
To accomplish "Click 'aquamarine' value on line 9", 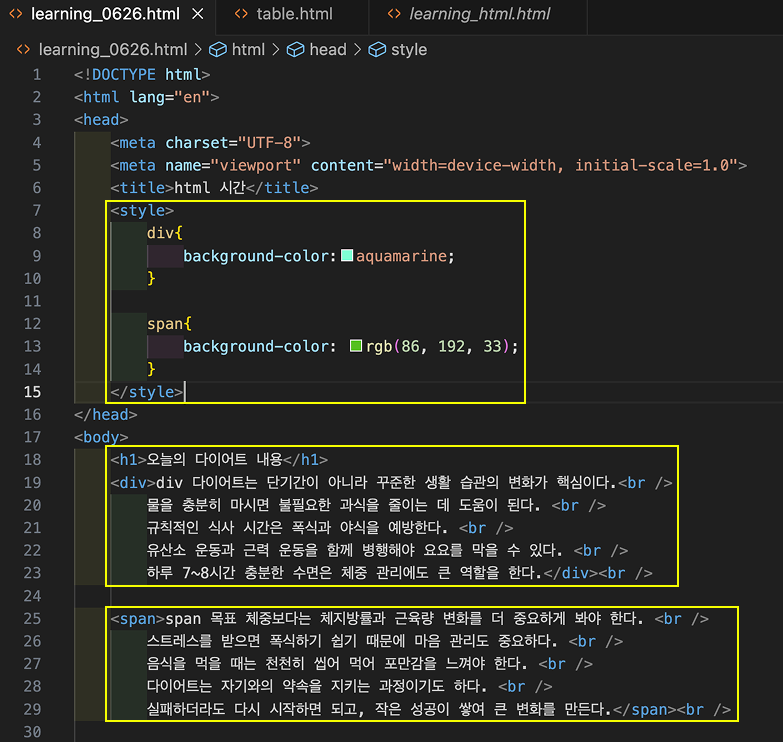I will coord(401,256).
